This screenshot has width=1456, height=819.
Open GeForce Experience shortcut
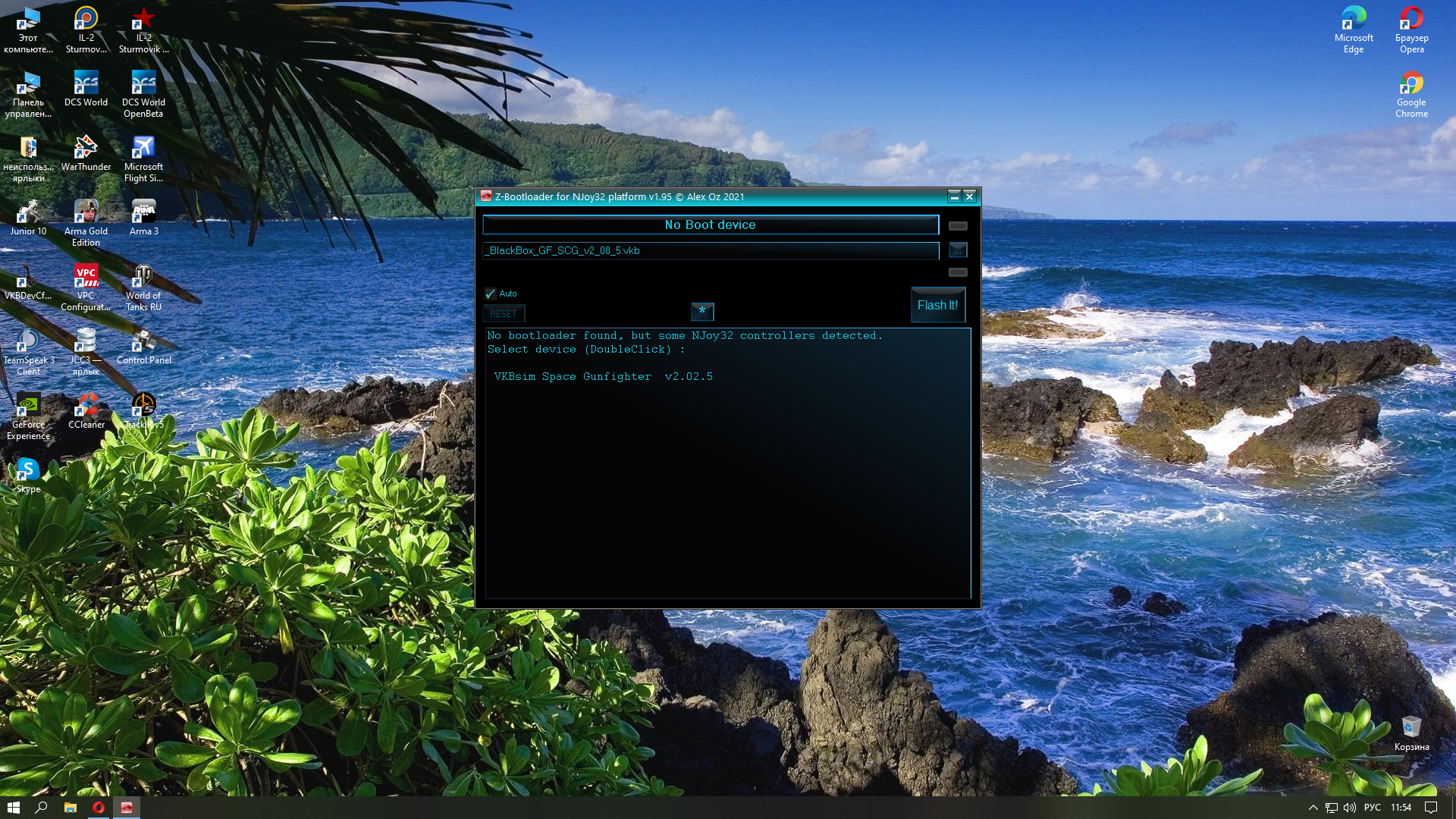[x=28, y=416]
